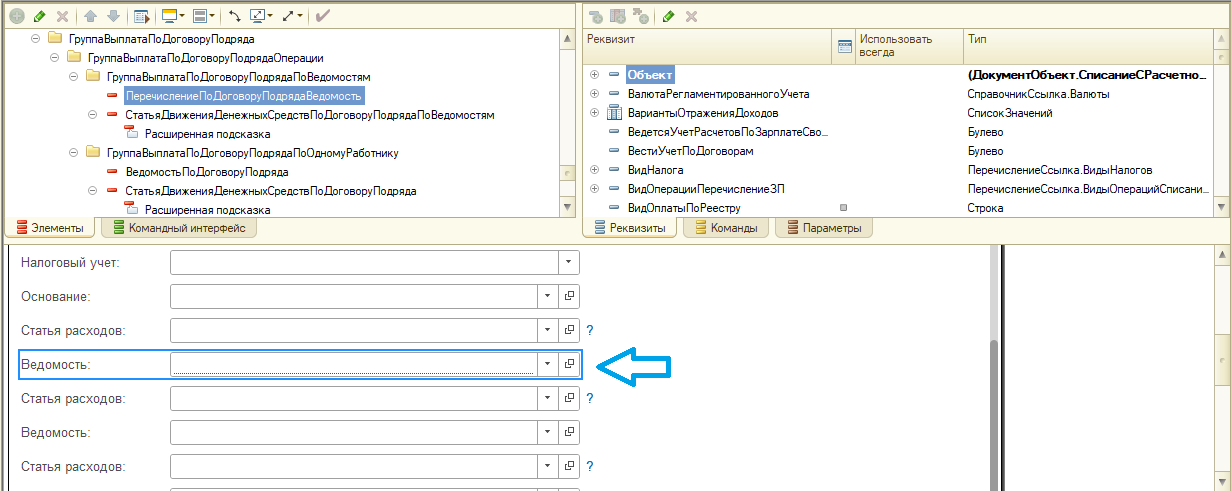Click the green Add element icon in elements toolbar

coord(17,16)
